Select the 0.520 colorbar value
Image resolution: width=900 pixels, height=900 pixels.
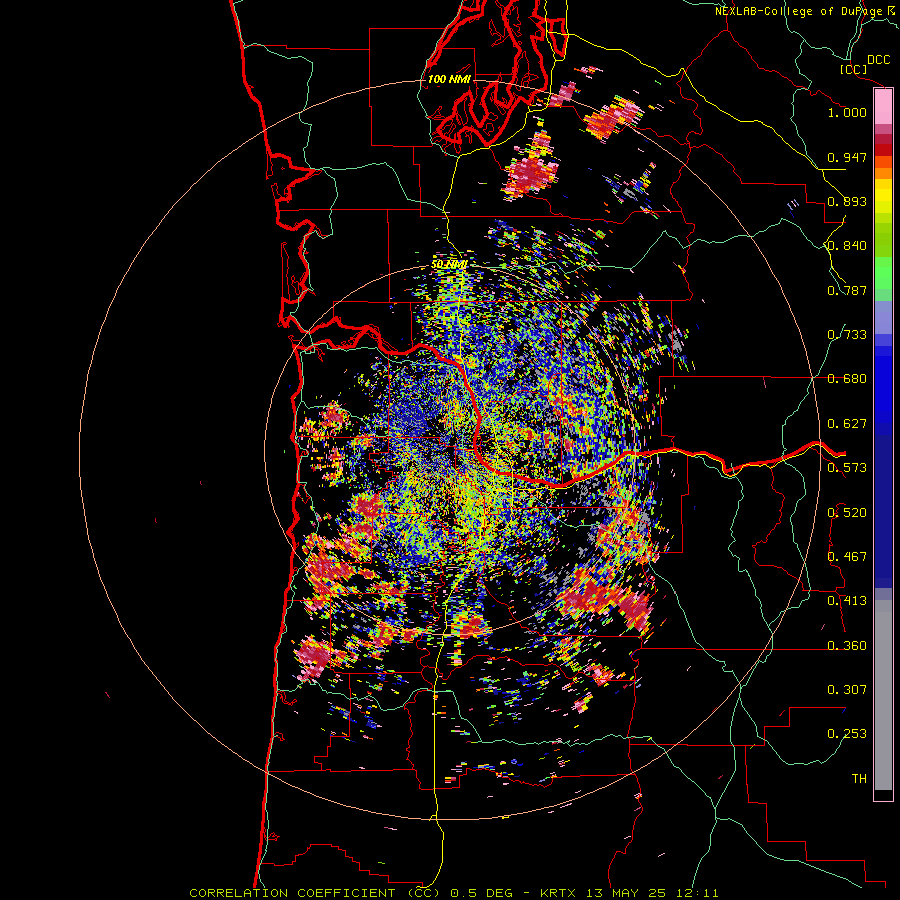pos(847,513)
